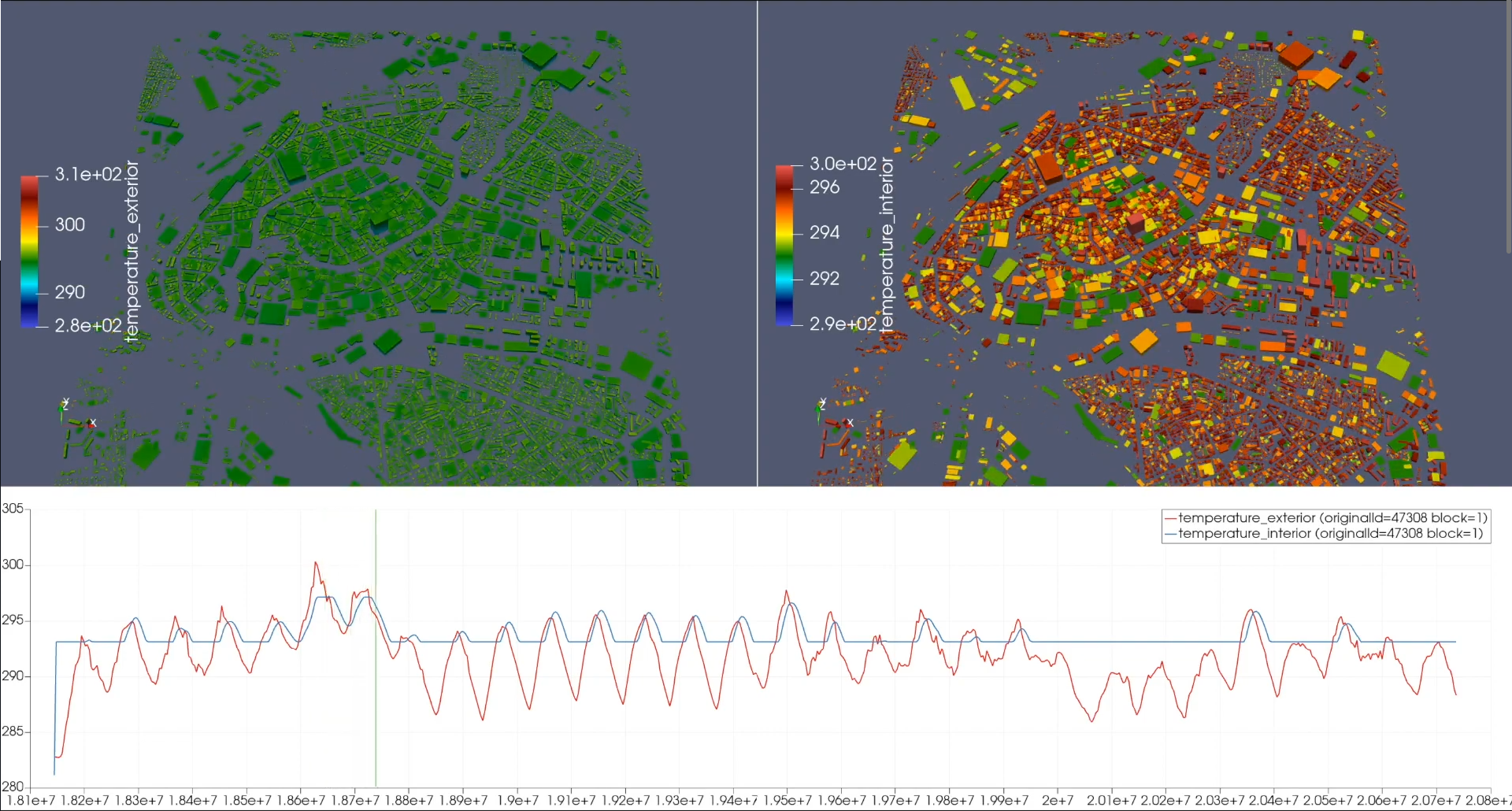This screenshot has height=811, width=1512.
Task: Click the vertical scrollbar thumb at right edge
Action: 1508,126
